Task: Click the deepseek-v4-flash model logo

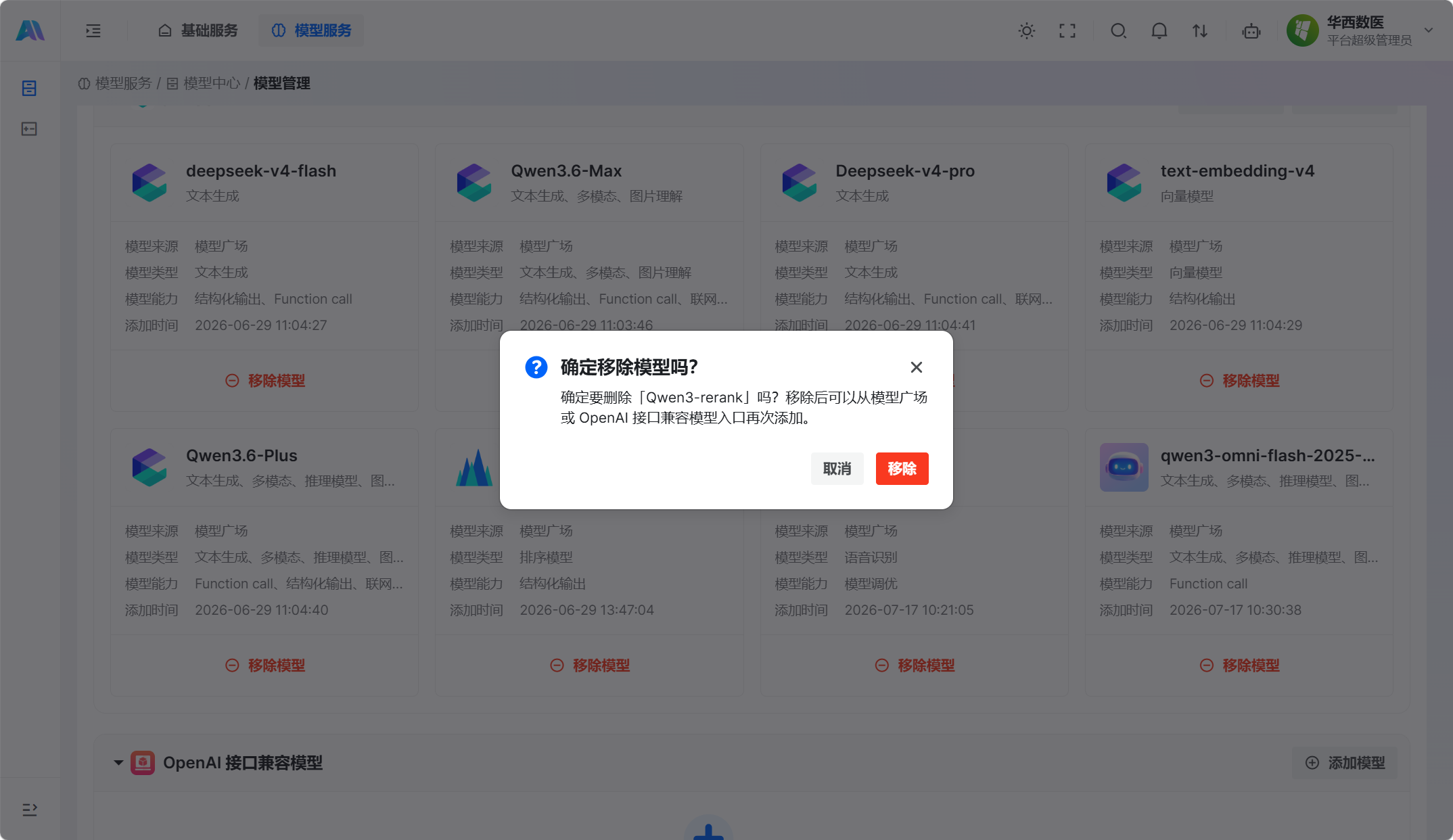Action: (149, 183)
